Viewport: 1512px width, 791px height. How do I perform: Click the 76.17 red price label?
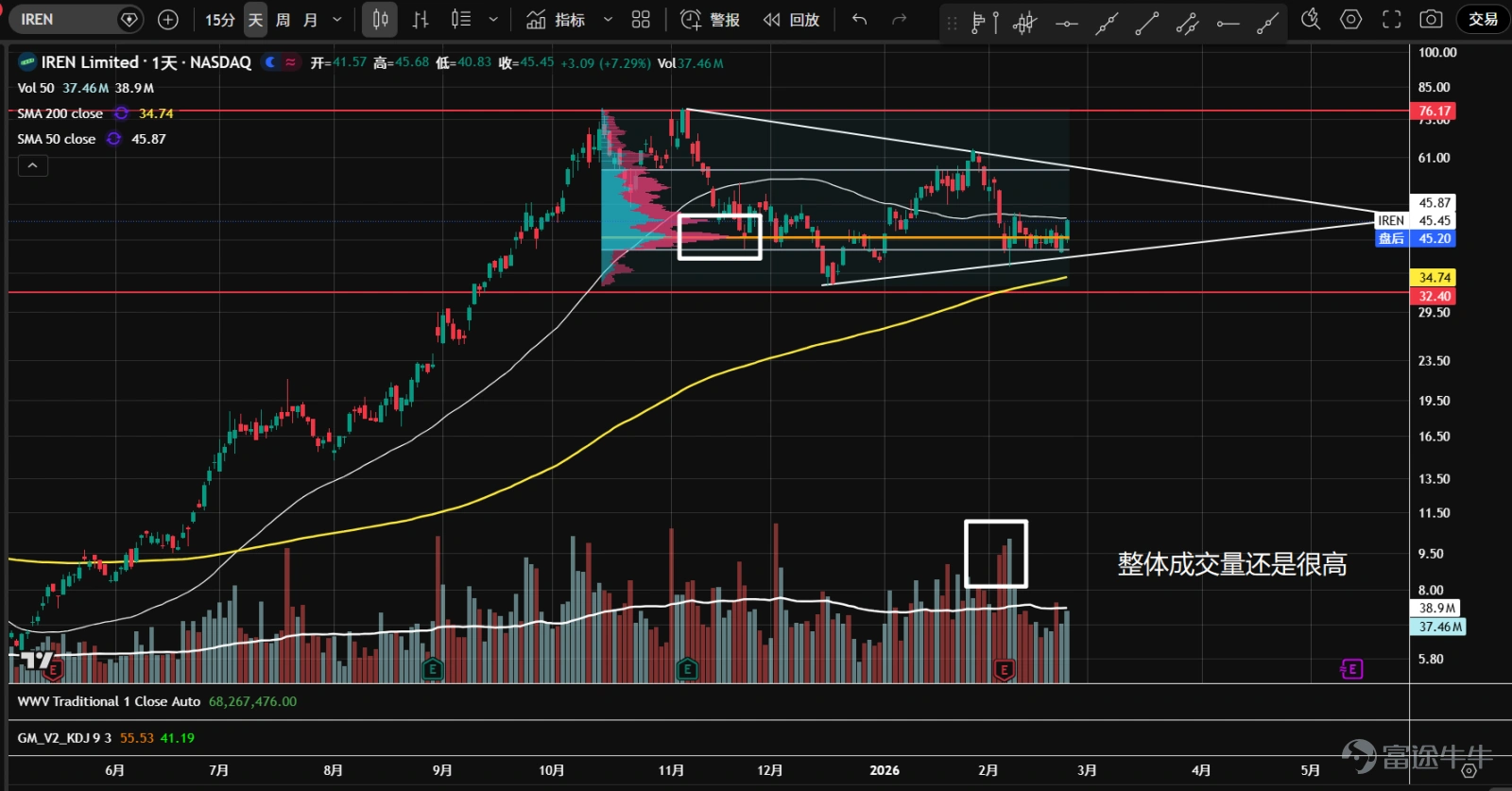(1434, 112)
